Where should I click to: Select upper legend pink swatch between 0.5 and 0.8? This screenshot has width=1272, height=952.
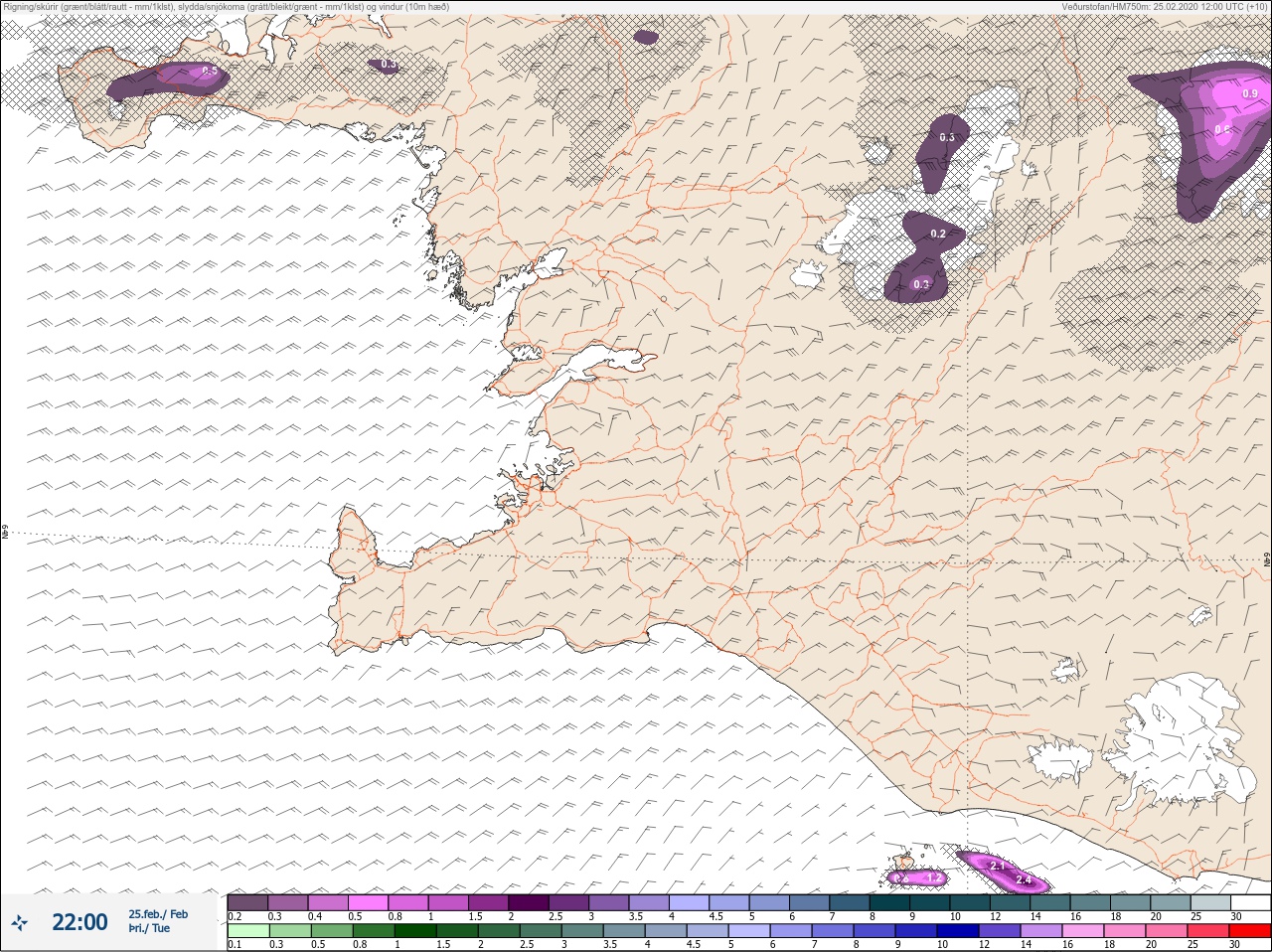coord(369,902)
